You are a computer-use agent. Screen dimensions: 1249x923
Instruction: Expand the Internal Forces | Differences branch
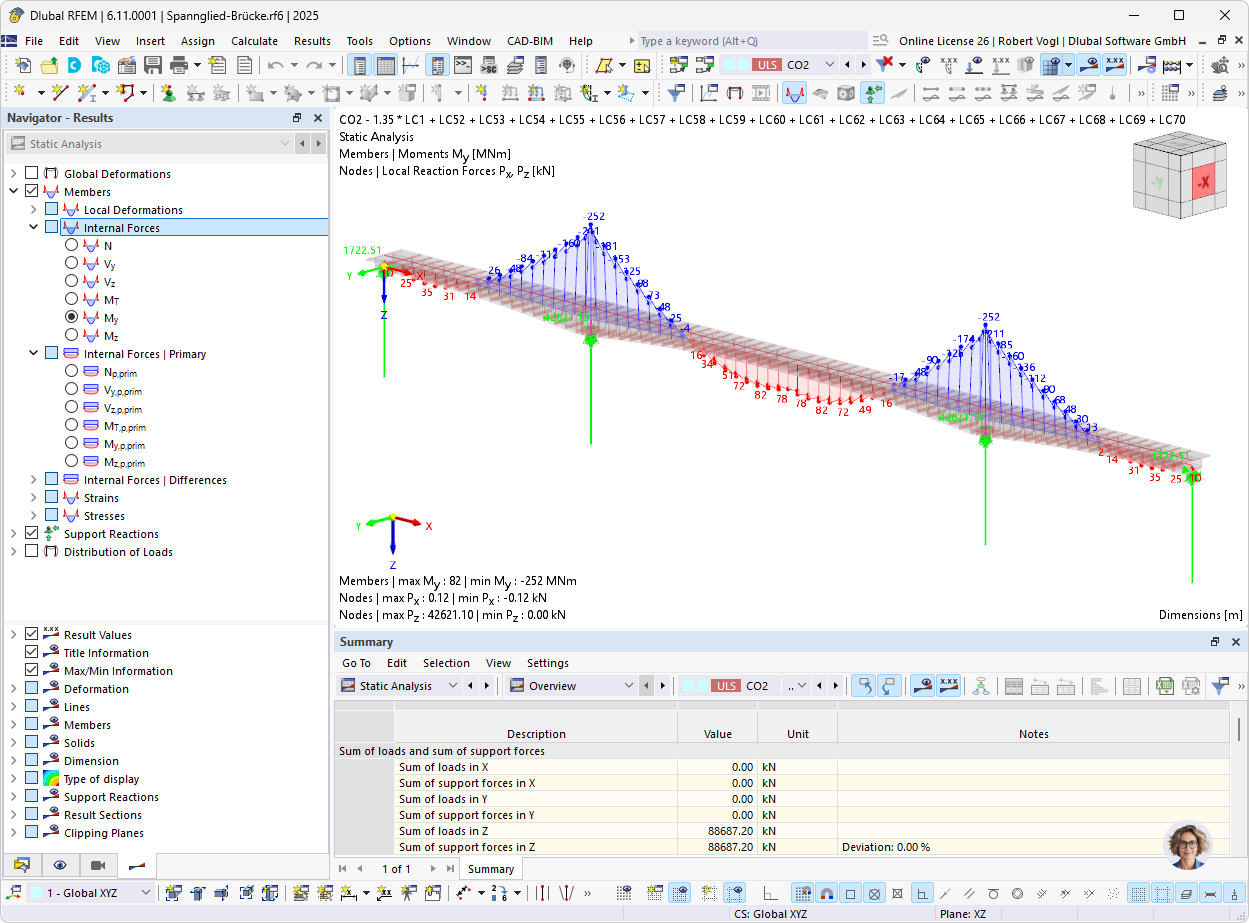point(33,479)
